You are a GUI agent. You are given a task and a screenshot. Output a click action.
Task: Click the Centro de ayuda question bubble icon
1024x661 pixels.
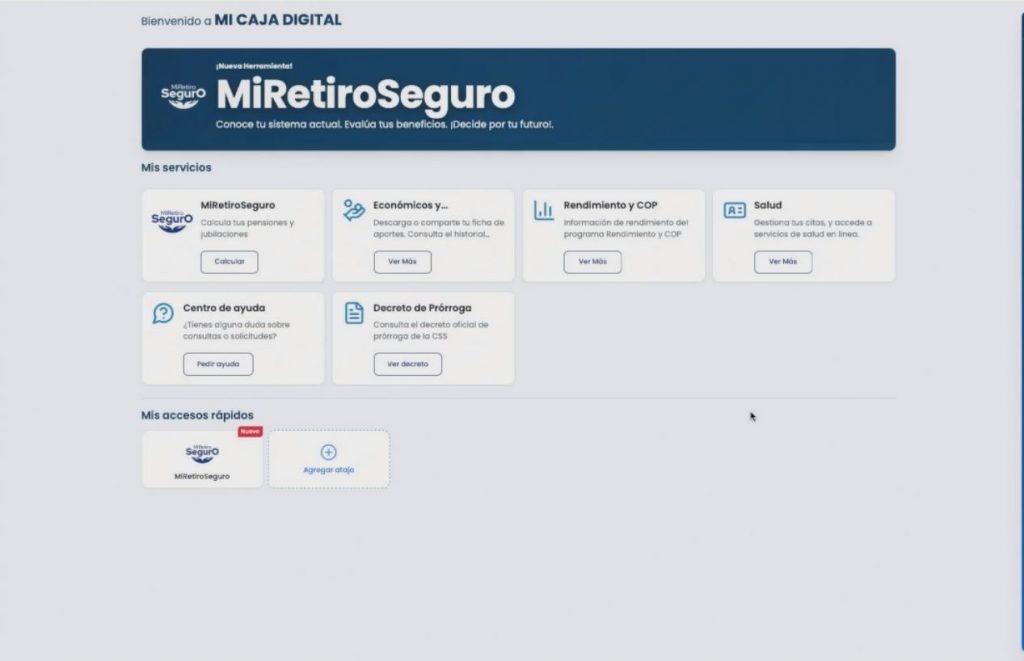[x=163, y=313]
